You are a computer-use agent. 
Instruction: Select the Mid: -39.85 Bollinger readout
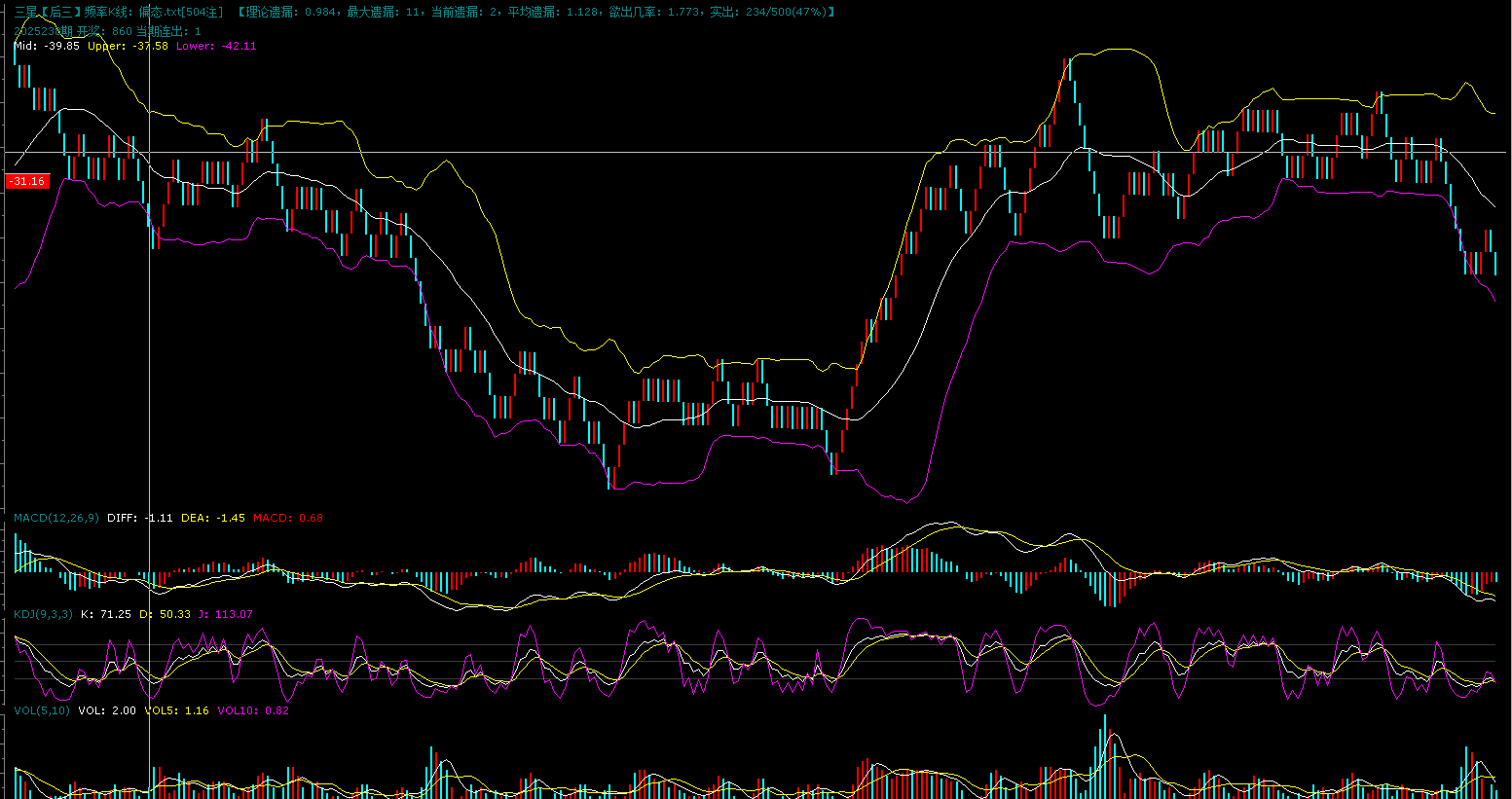click(x=47, y=46)
